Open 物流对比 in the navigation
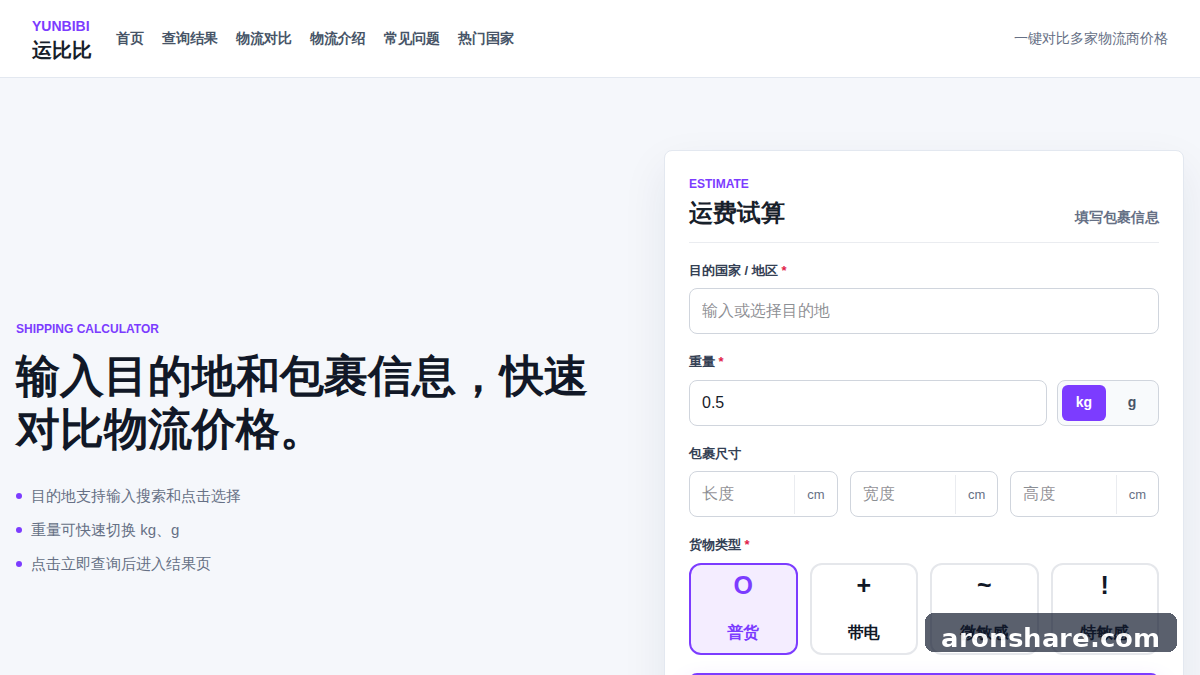Image resolution: width=1200 pixels, height=675 pixels. [264, 39]
